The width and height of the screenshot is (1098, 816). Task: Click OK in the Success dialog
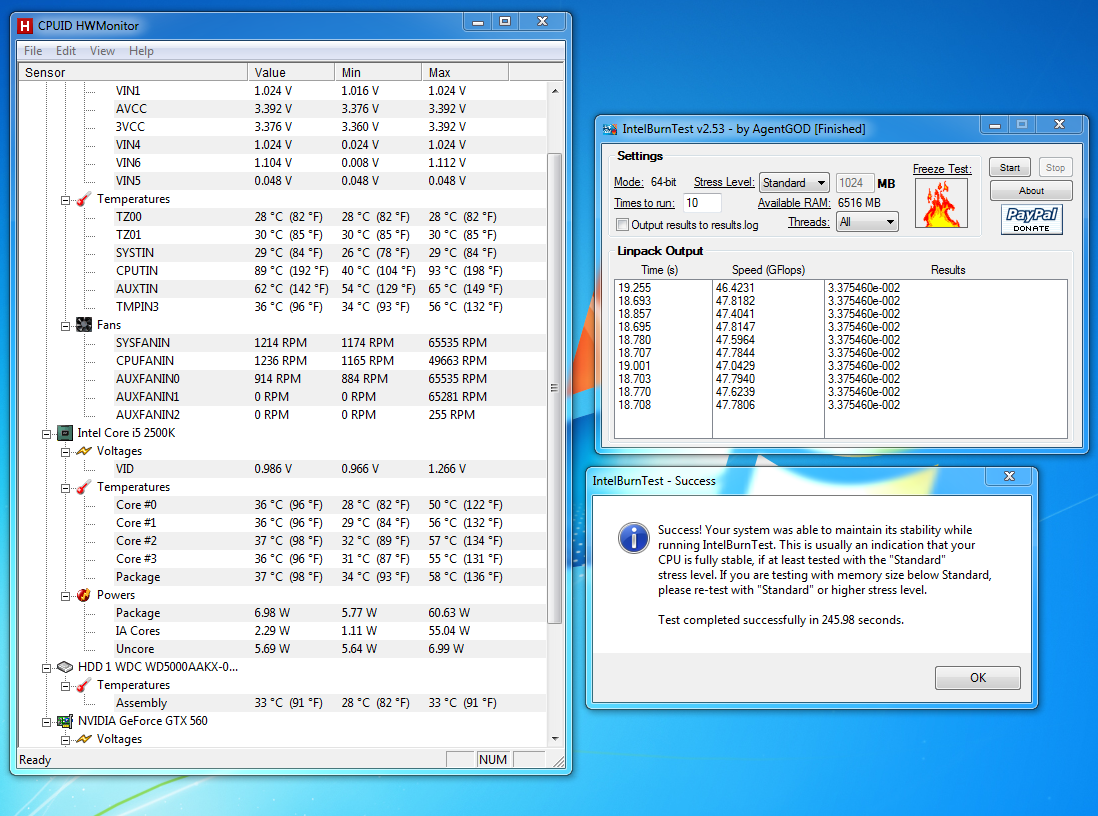pyautogui.click(x=978, y=678)
